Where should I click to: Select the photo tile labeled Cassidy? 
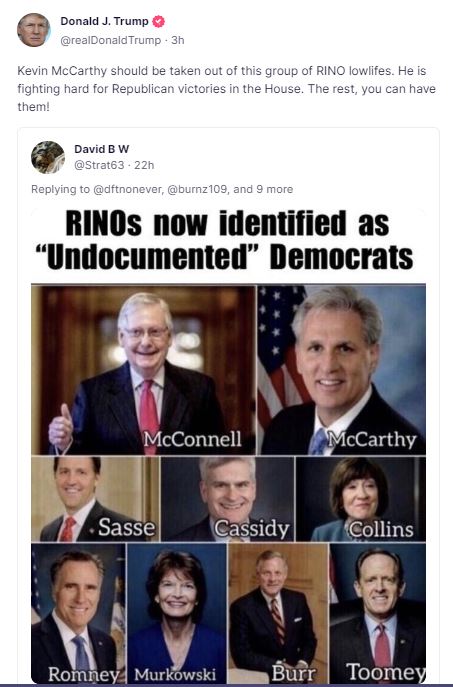tap(228, 499)
